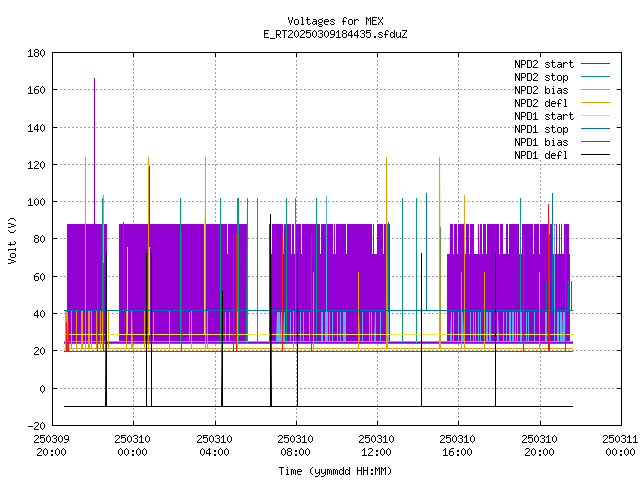Click x-axis tick label 250310 16:00
The height and width of the screenshot is (480, 640).
pos(458,446)
